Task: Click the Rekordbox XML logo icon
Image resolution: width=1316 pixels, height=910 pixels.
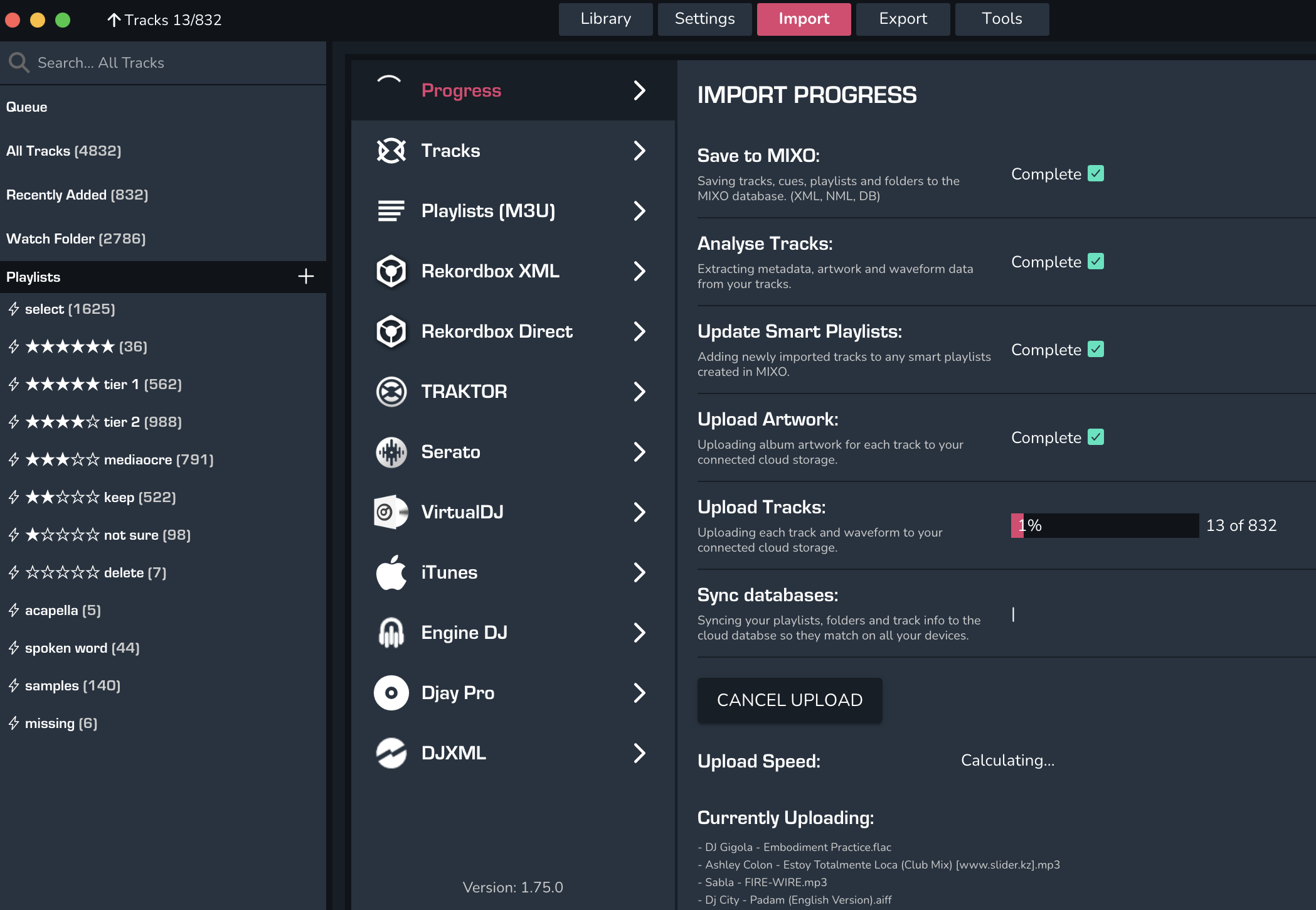Action: (x=391, y=271)
